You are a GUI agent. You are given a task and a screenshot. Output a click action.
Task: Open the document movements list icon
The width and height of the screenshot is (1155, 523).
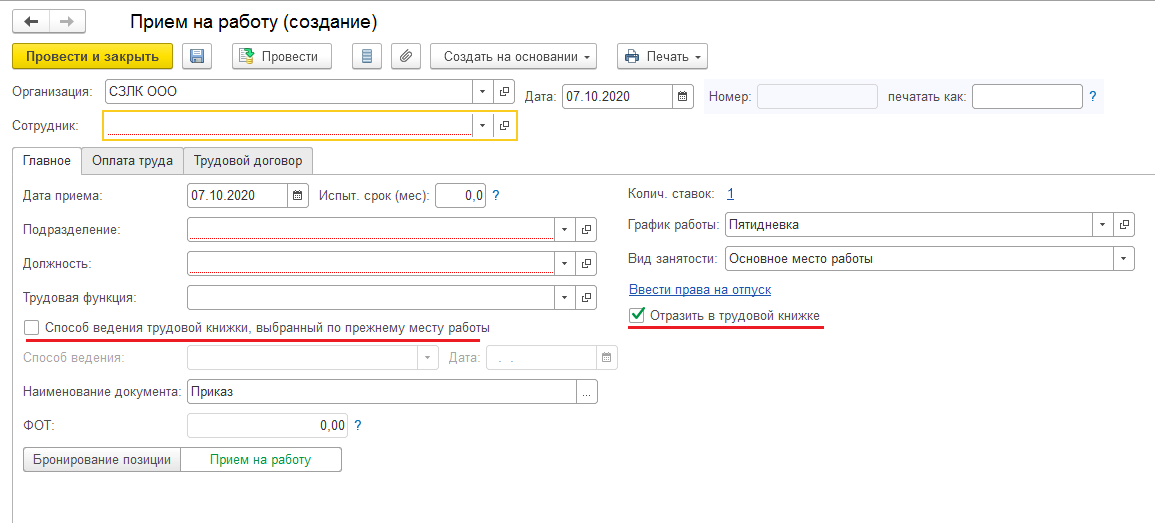coord(367,57)
